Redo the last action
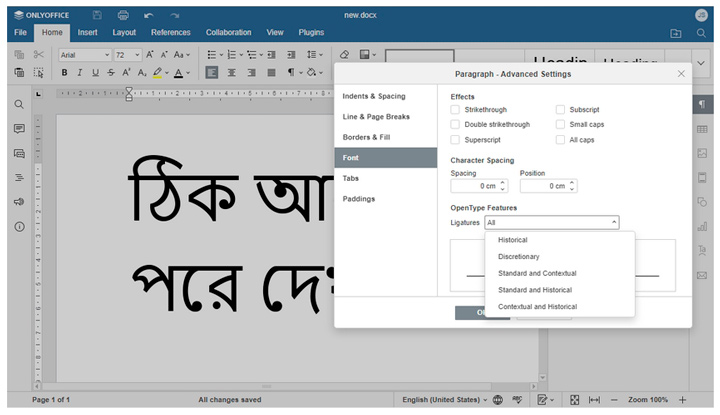 tap(174, 16)
